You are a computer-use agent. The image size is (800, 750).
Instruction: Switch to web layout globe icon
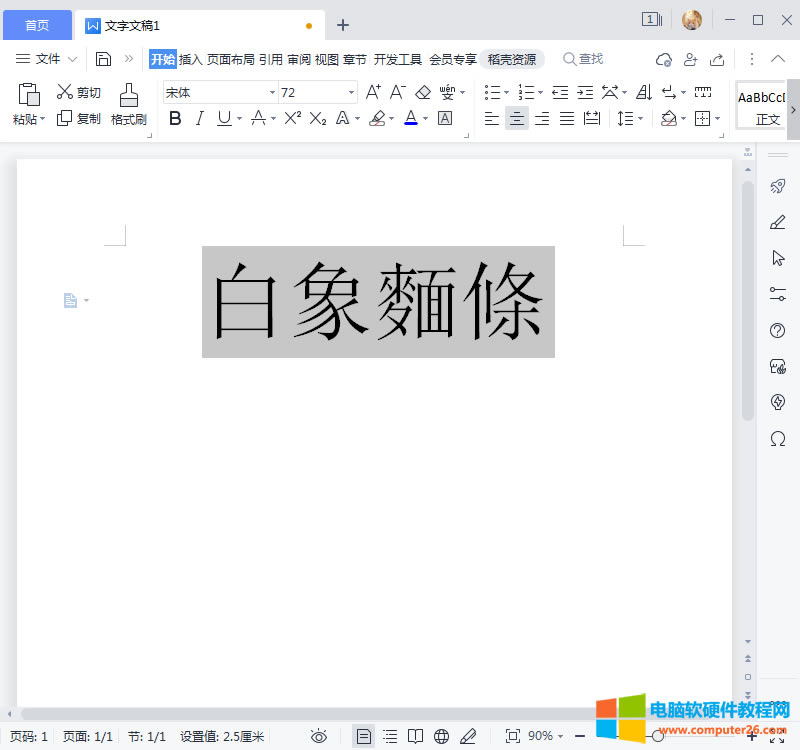pyautogui.click(x=442, y=737)
